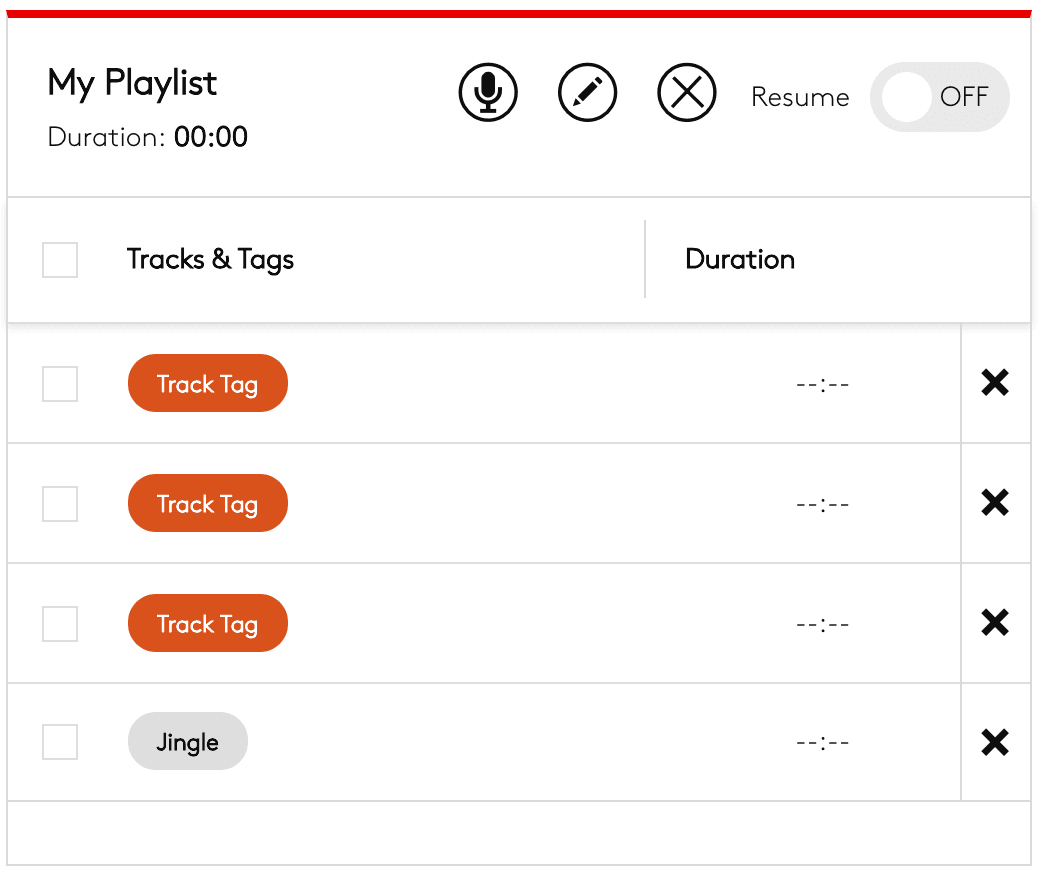Click the microphone record icon
The height and width of the screenshot is (874, 1042).
point(488,94)
